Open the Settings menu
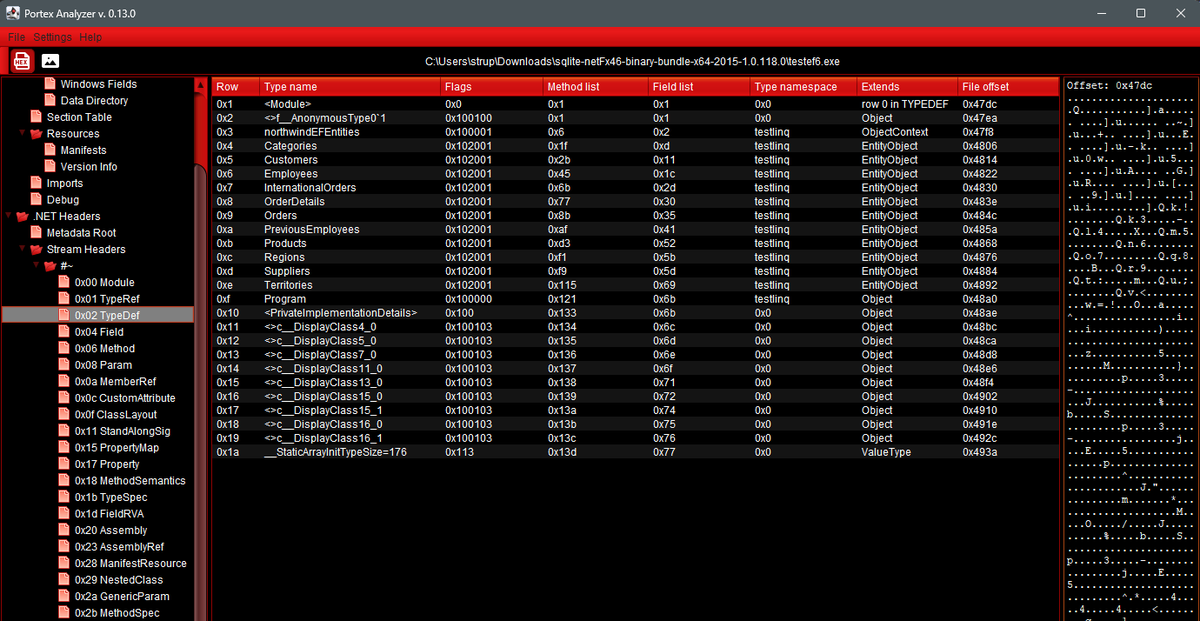 [x=53, y=37]
